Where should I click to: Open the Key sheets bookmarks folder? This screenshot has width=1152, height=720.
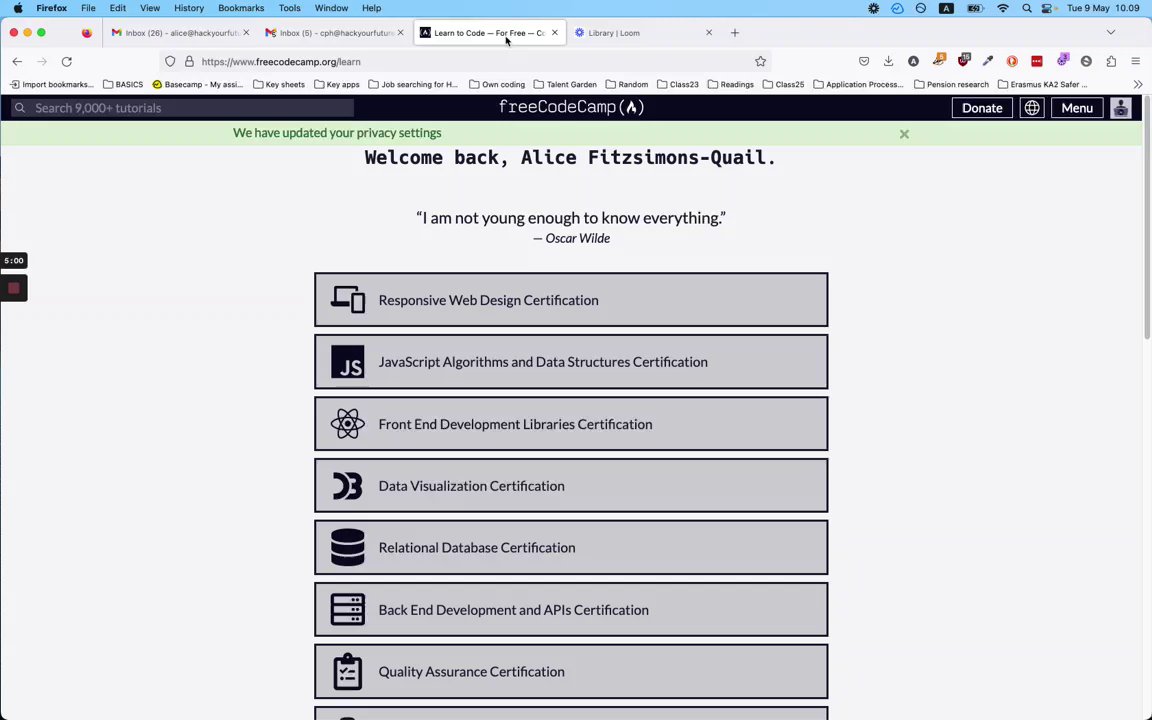pyautogui.click(x=278, y=84)
